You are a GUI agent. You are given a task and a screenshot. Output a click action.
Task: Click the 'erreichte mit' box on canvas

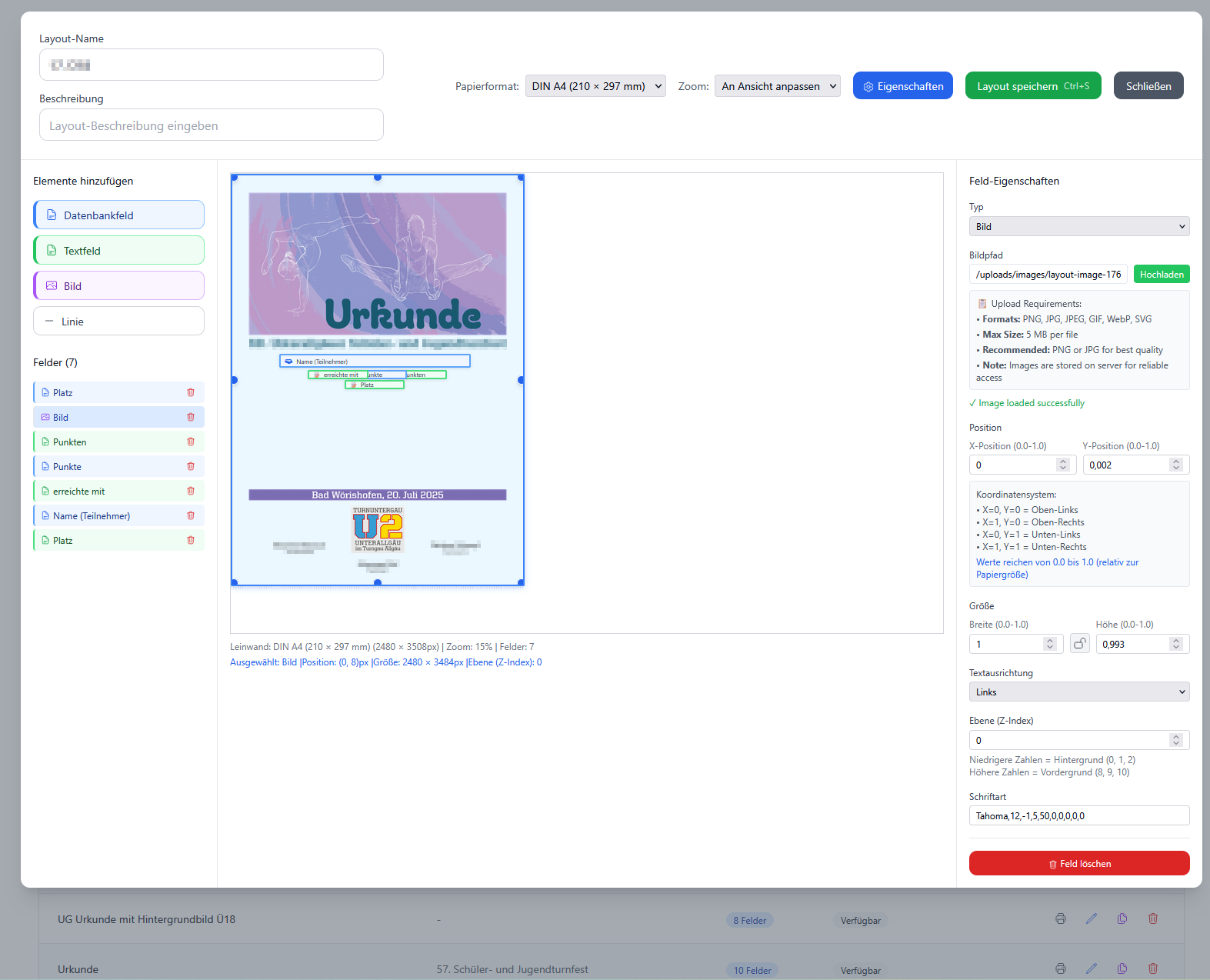338,375
